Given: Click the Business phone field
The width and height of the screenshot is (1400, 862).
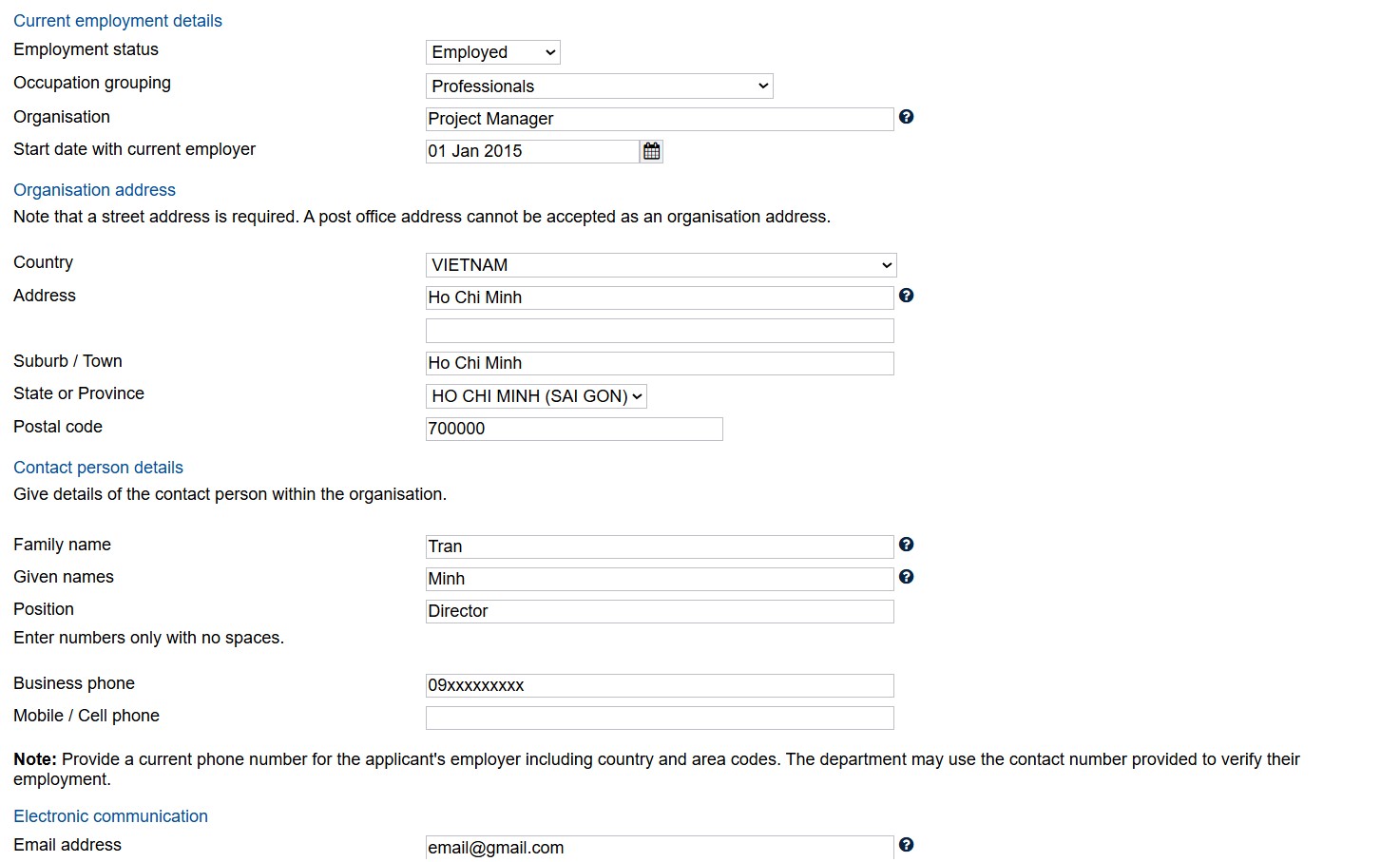Looking at the screenshot, I should coord(660,685).
